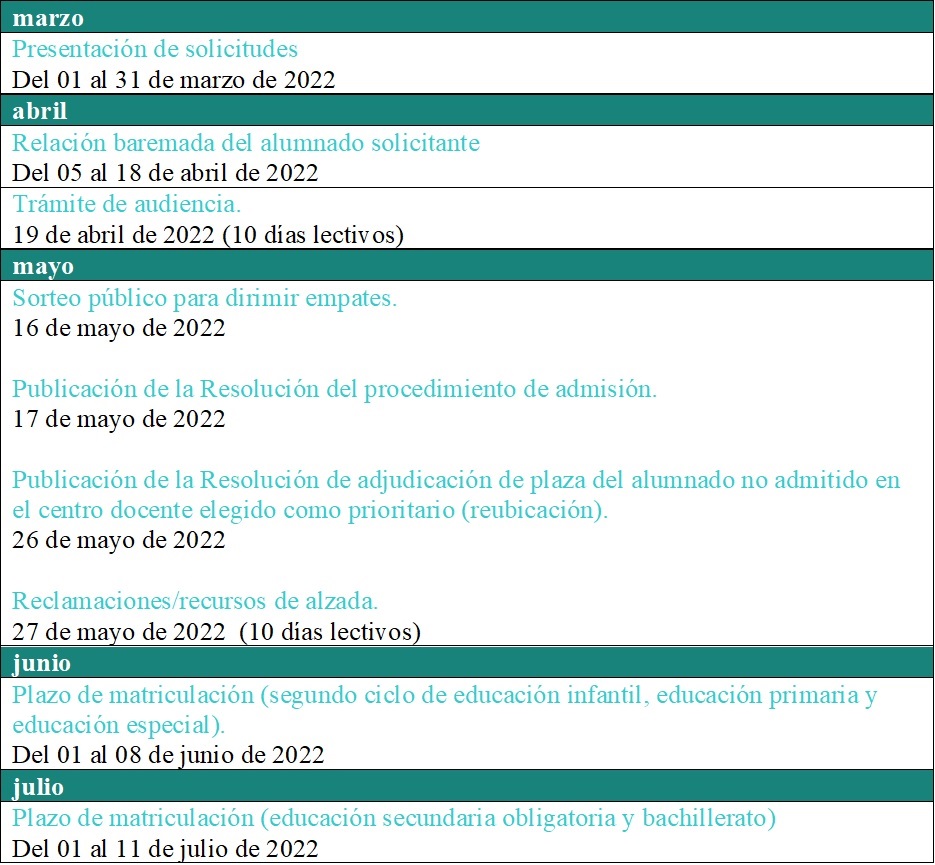Open "Reclamaciones/recursos de alzada." link
The image size is (935, 865).
pyautogui.click(x=195, y=601)
